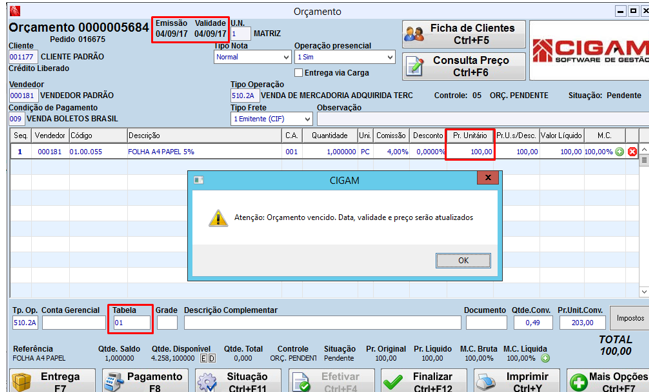The width and height of the screenshot is (649, 392).
Task: Open Ficha de Clientes Ctrl+F5
Action: pos(464,34)
